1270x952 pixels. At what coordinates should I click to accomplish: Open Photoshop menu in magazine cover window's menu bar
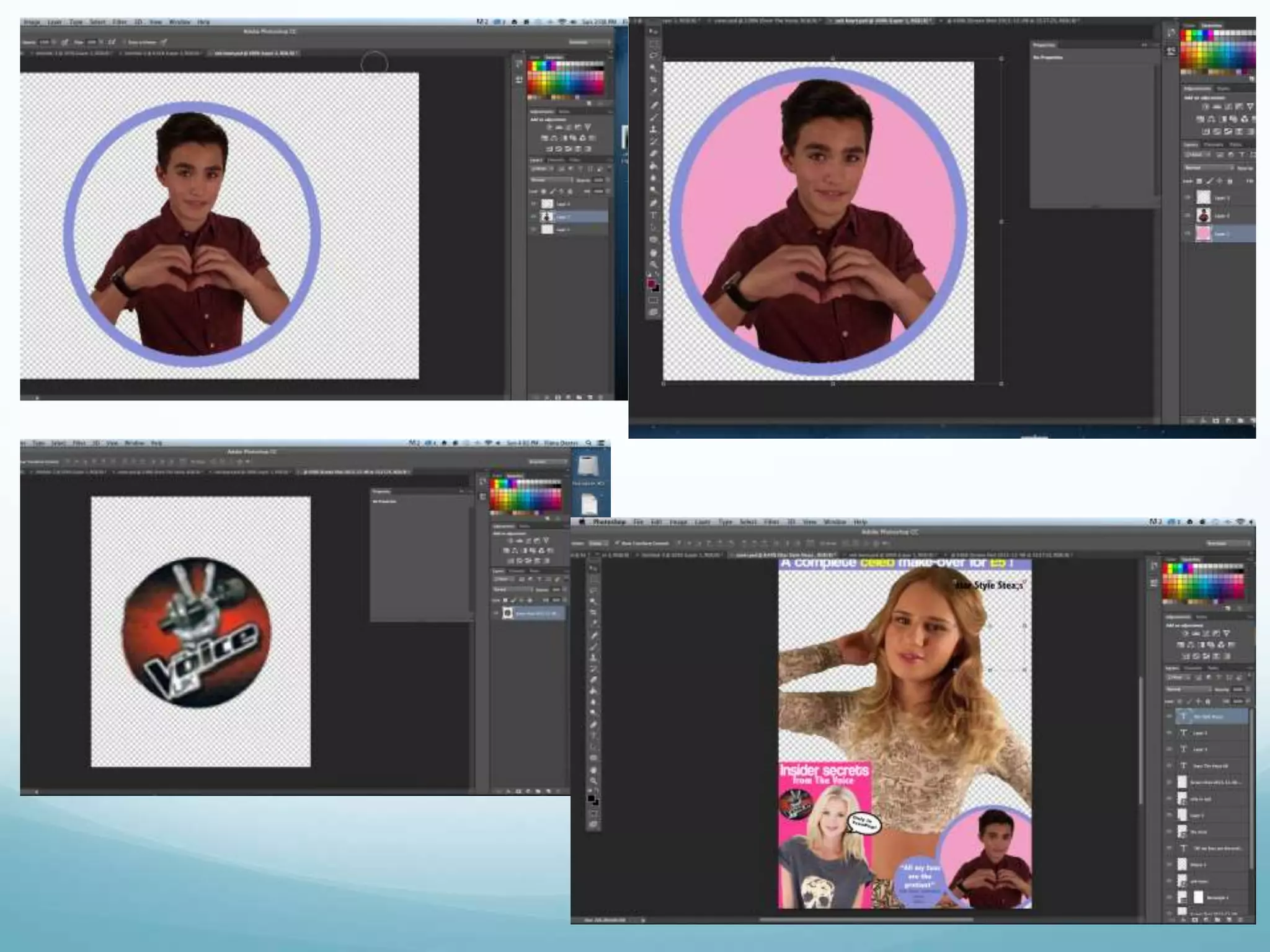(x=609, y=522)
